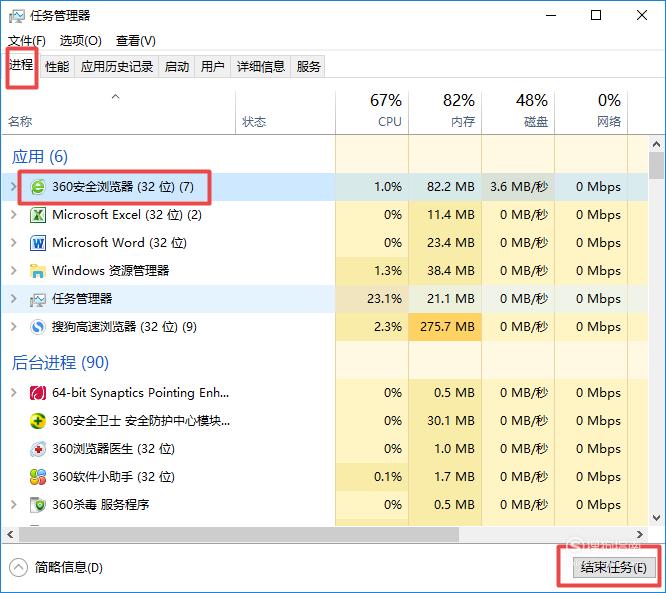This screenshot has width=666, height=593.
Task: Click the Windows 资源管理器 folder icon
Action: tap(38, 271)
